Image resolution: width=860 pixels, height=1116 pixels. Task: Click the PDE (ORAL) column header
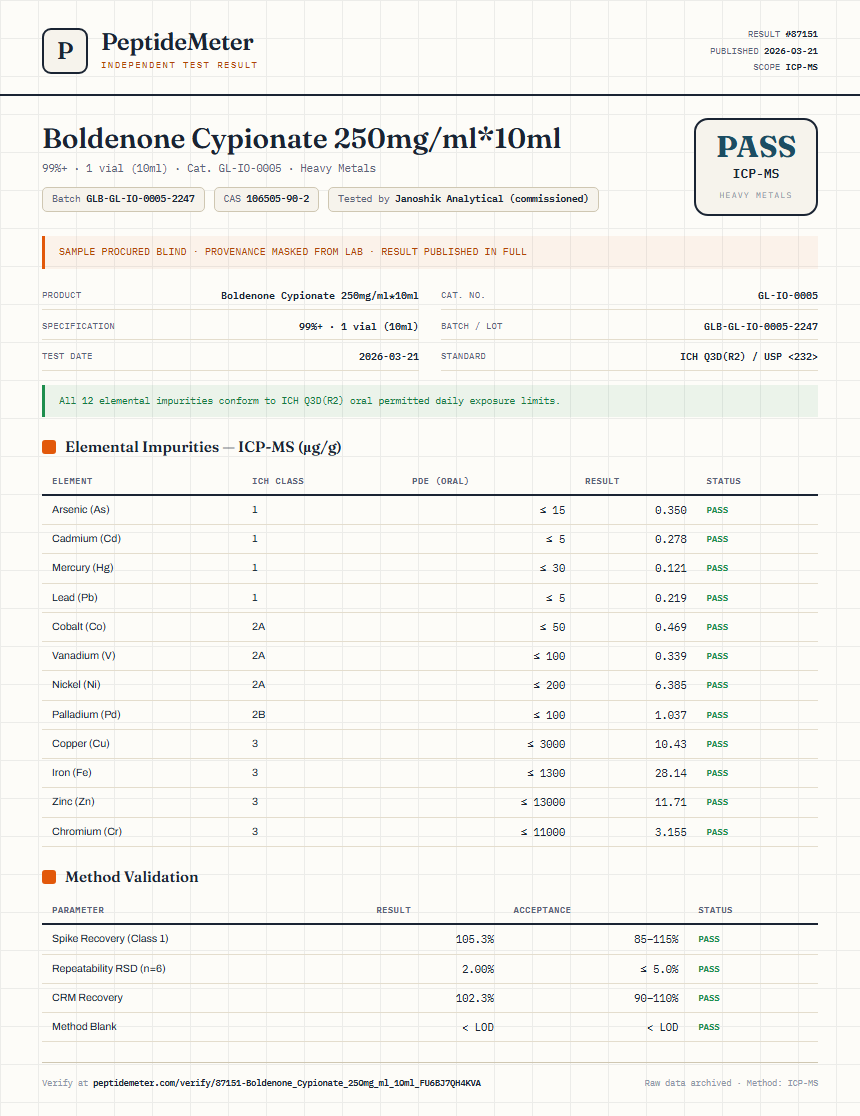click(440, 481)
